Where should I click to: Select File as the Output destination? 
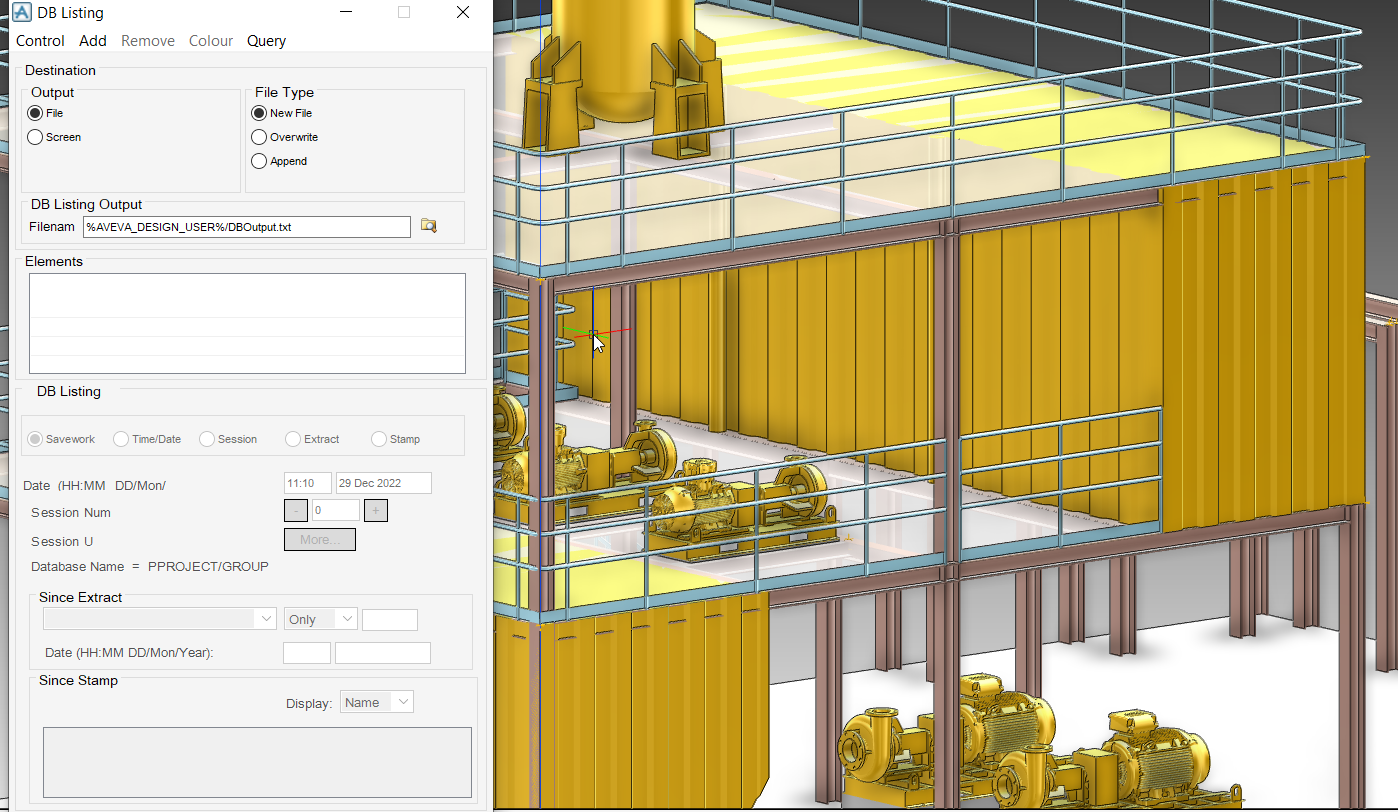[x=34, y=113]
